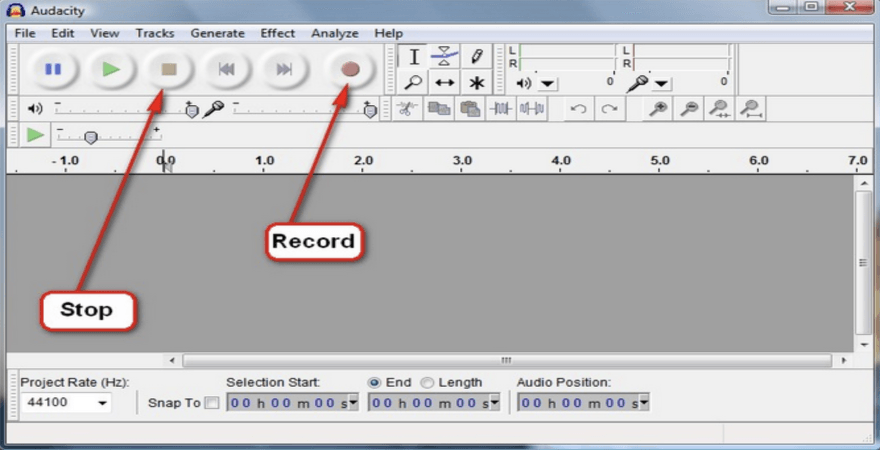Click the speaker icon in meter toolbar
The image size is (880, 450).
(x=524, y=84)
